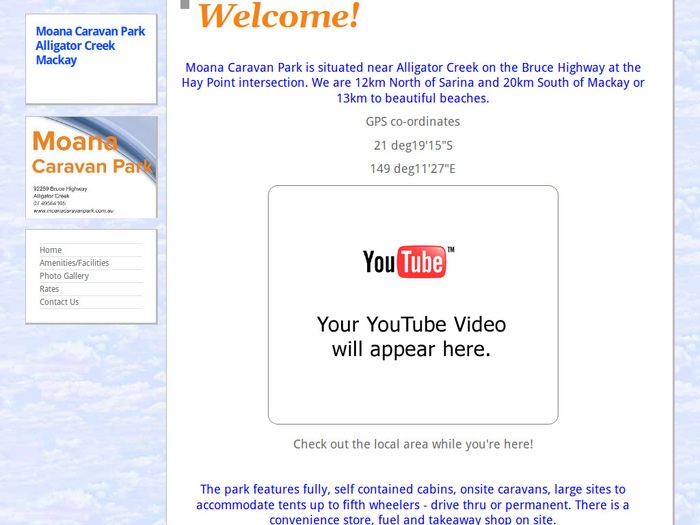
Task: Click the Moana Caravan Park logo image
Action: point(92,167)
